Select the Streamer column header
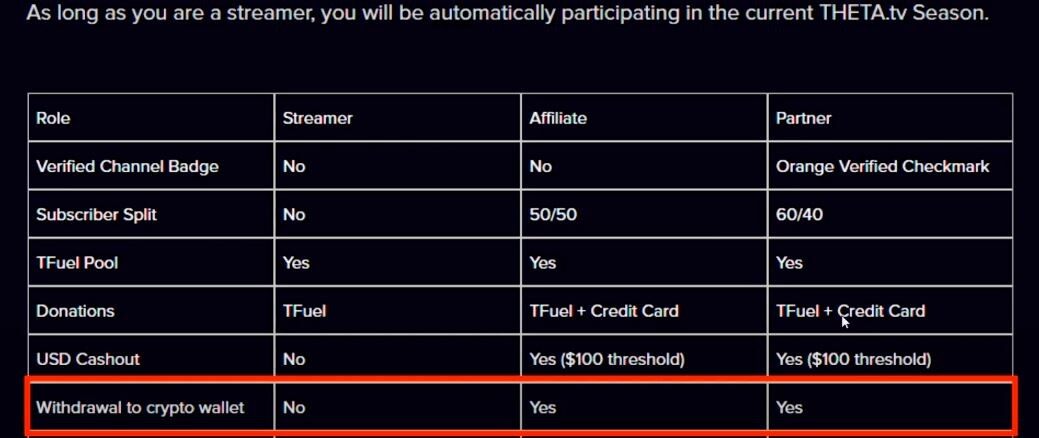The height and width of the screenshot is (438, 1039). coord(398,118)
